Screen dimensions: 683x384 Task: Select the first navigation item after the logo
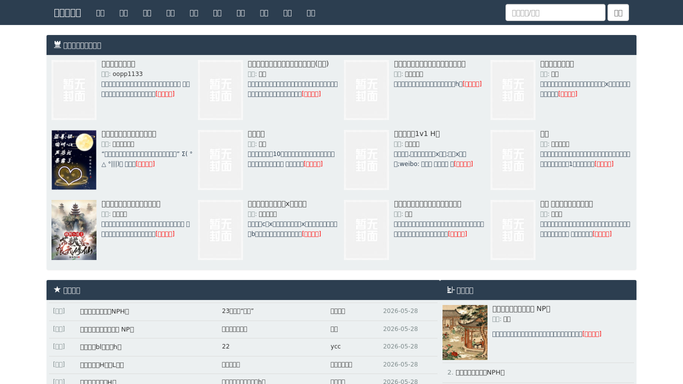click(x=100, y=13)
